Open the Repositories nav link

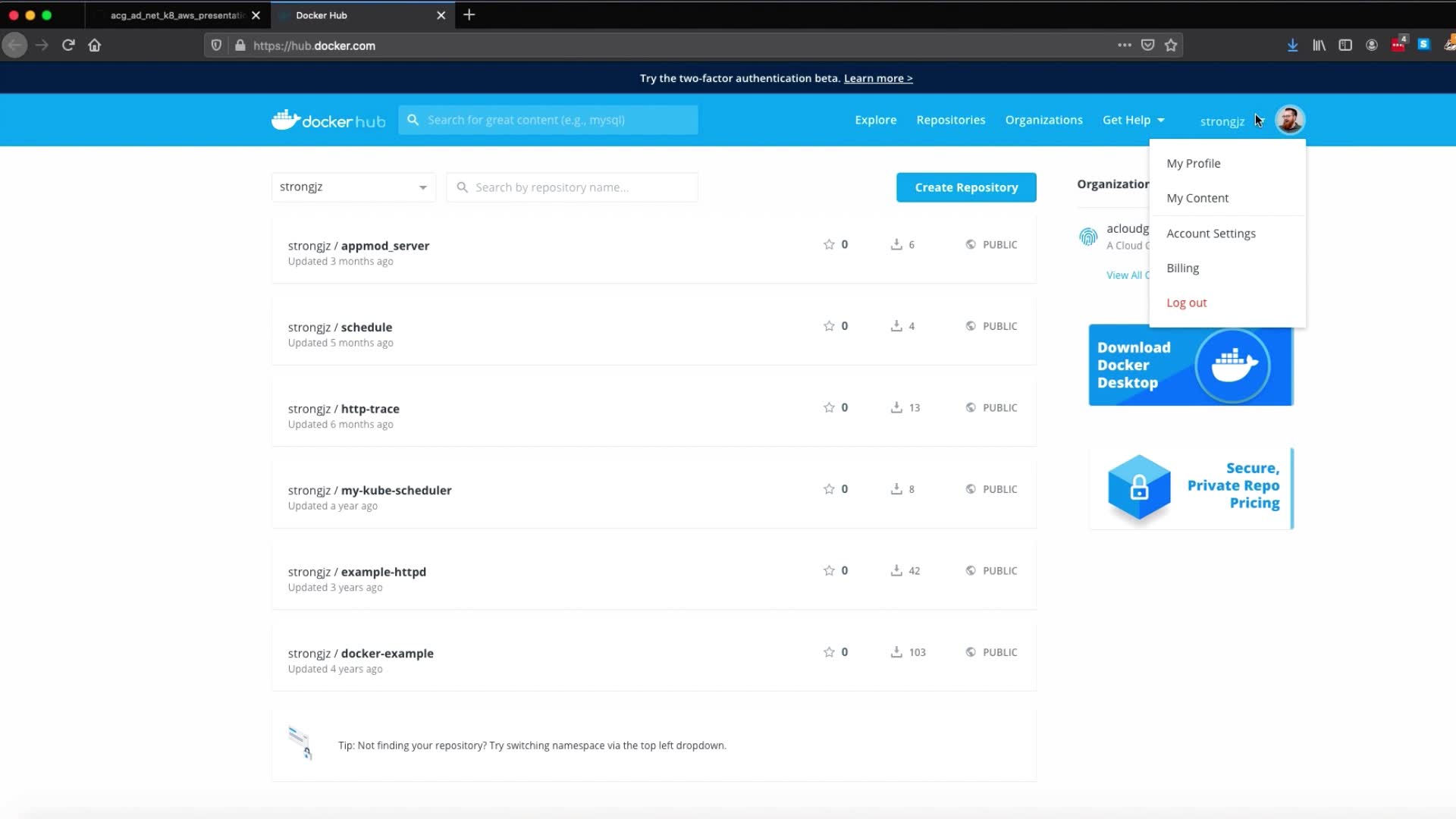click(951, 120)
